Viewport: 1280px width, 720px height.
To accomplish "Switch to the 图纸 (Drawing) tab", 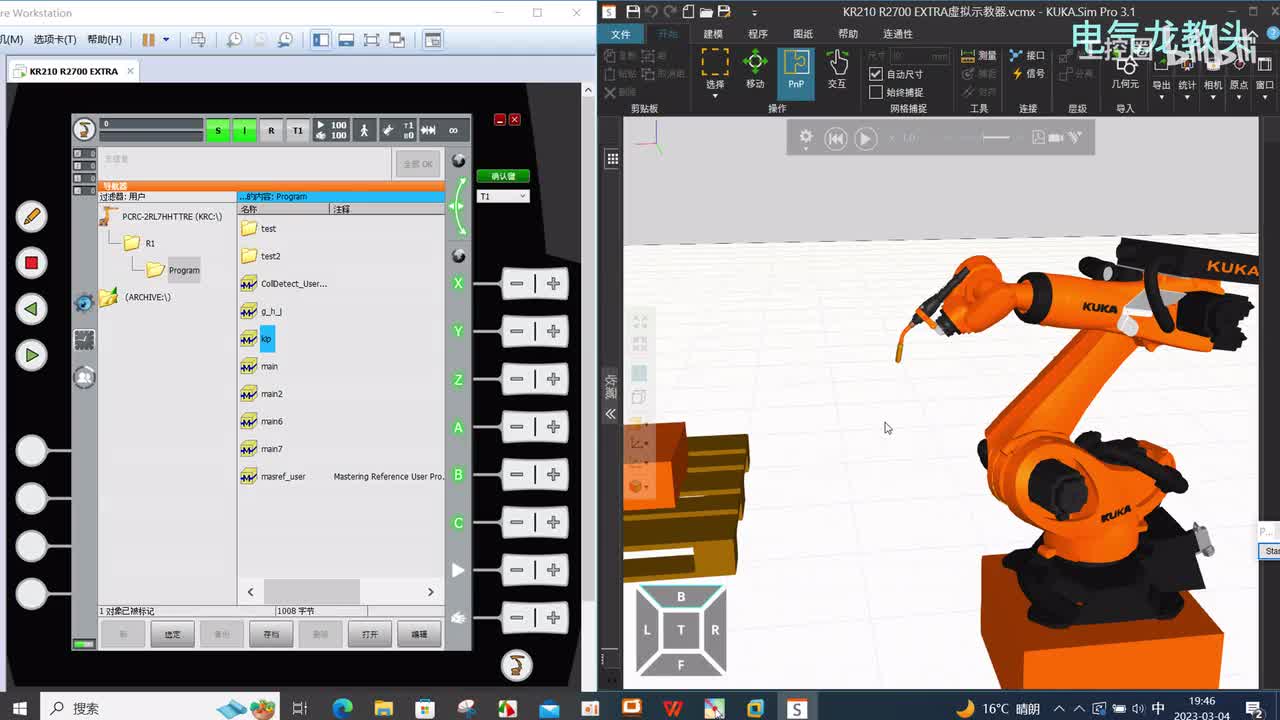I will (803, 34).
